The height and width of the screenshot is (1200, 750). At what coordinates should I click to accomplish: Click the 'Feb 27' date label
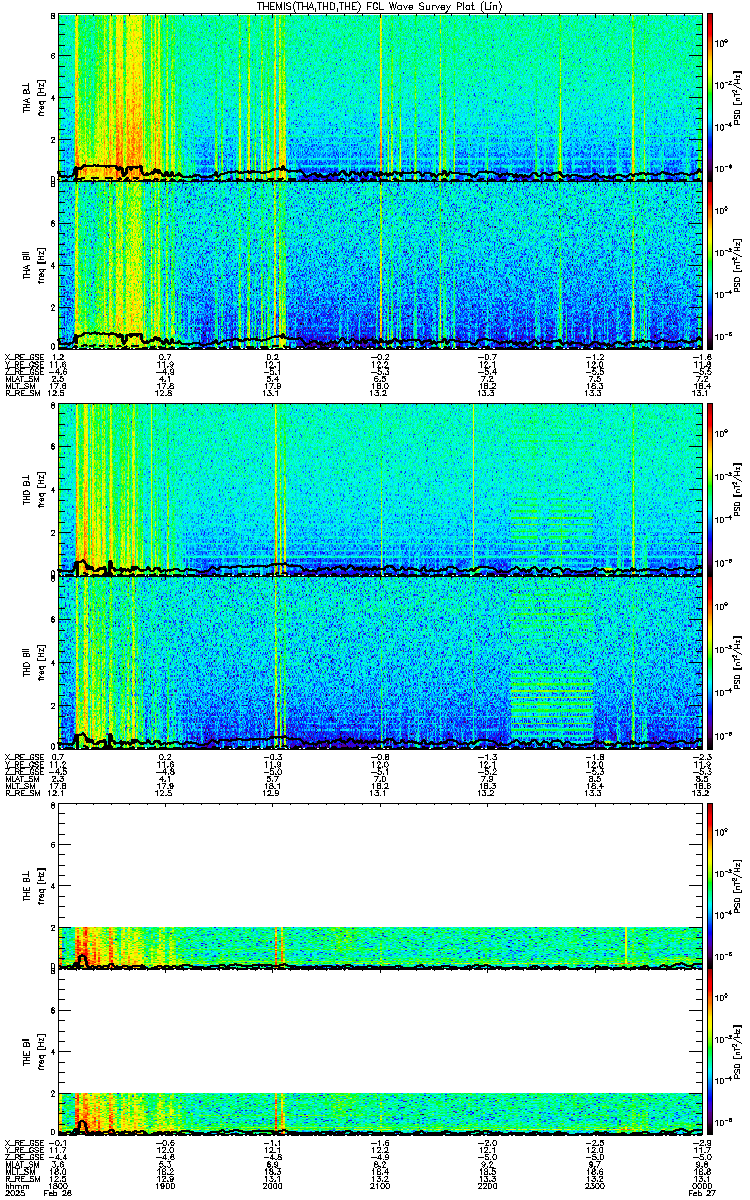point(701,1193)
